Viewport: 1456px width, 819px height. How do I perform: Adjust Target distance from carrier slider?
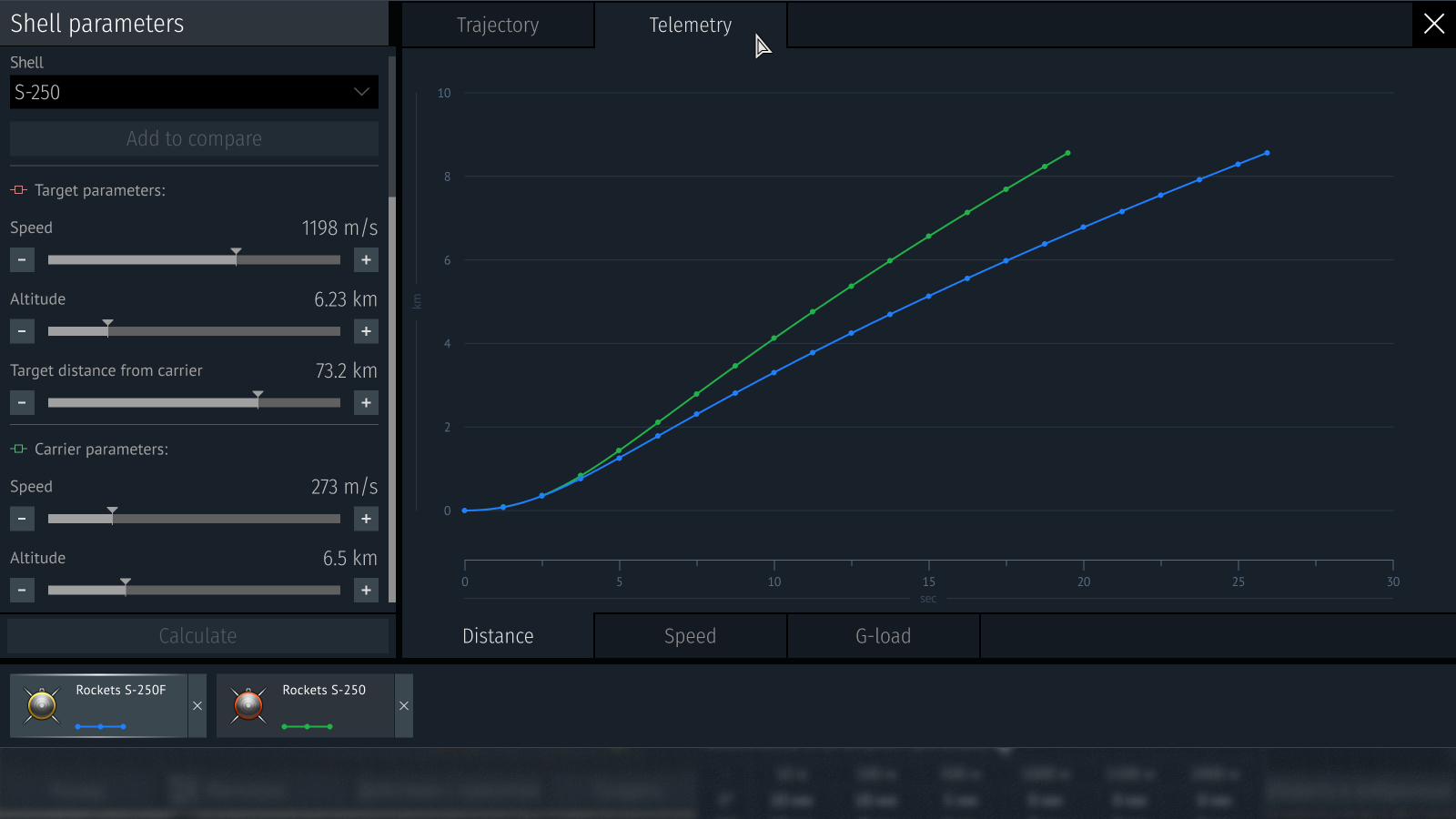tap(258, 399)
